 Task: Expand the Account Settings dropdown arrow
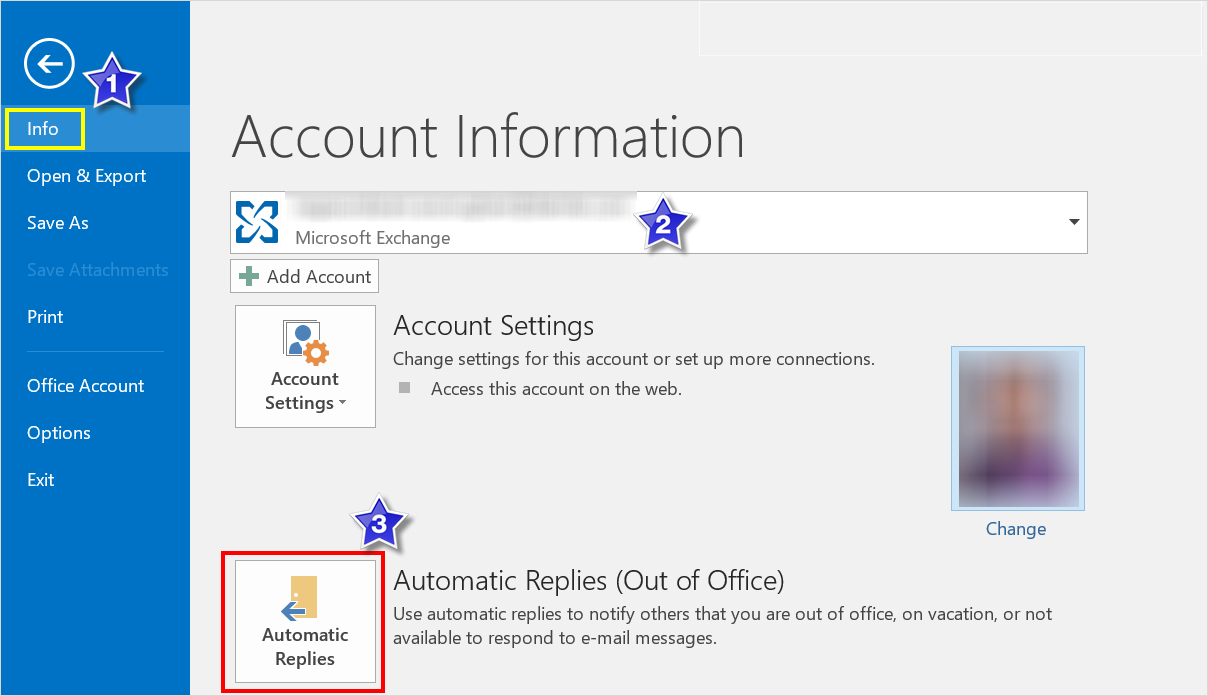click(x=343, y=404)
